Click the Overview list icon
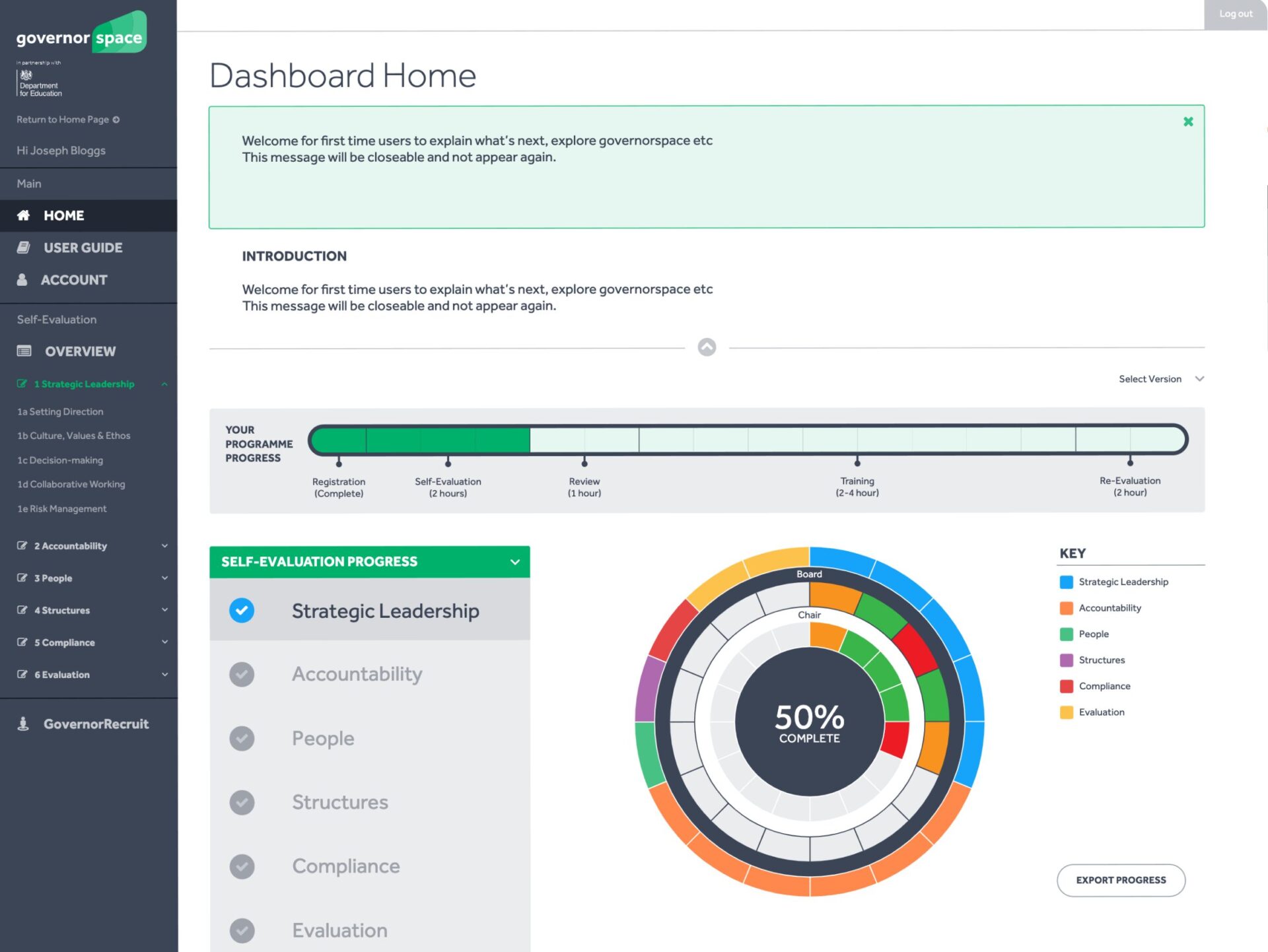Screen dimensions: 1268x952 [x=24, y=351]
